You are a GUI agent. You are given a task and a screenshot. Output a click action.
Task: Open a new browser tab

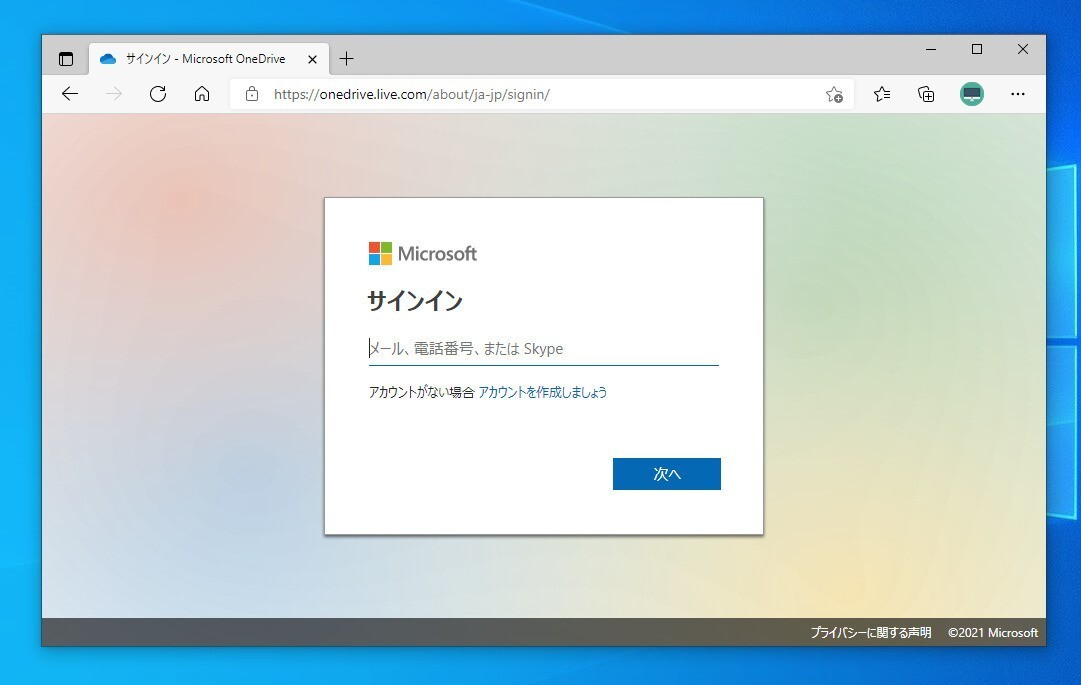[x=346, y=59]
